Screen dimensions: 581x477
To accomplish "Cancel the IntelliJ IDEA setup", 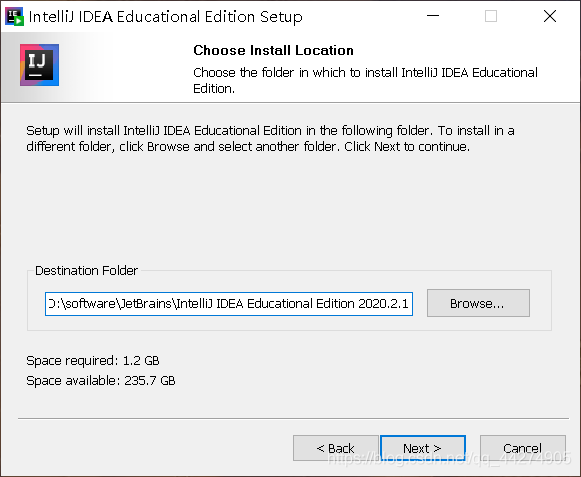I will [x=522, y=448].
